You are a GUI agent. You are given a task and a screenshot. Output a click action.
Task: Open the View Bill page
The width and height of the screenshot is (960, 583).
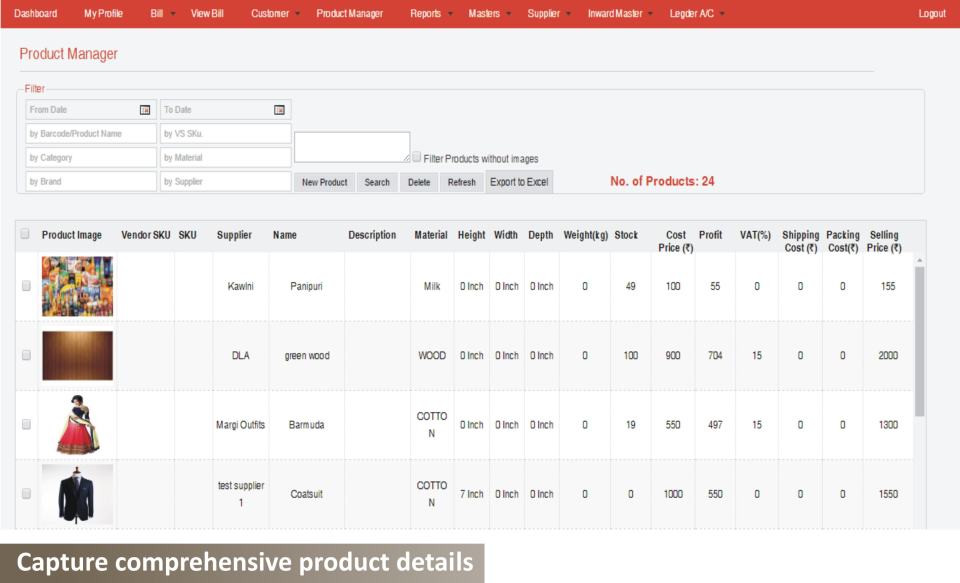(207, 13)
